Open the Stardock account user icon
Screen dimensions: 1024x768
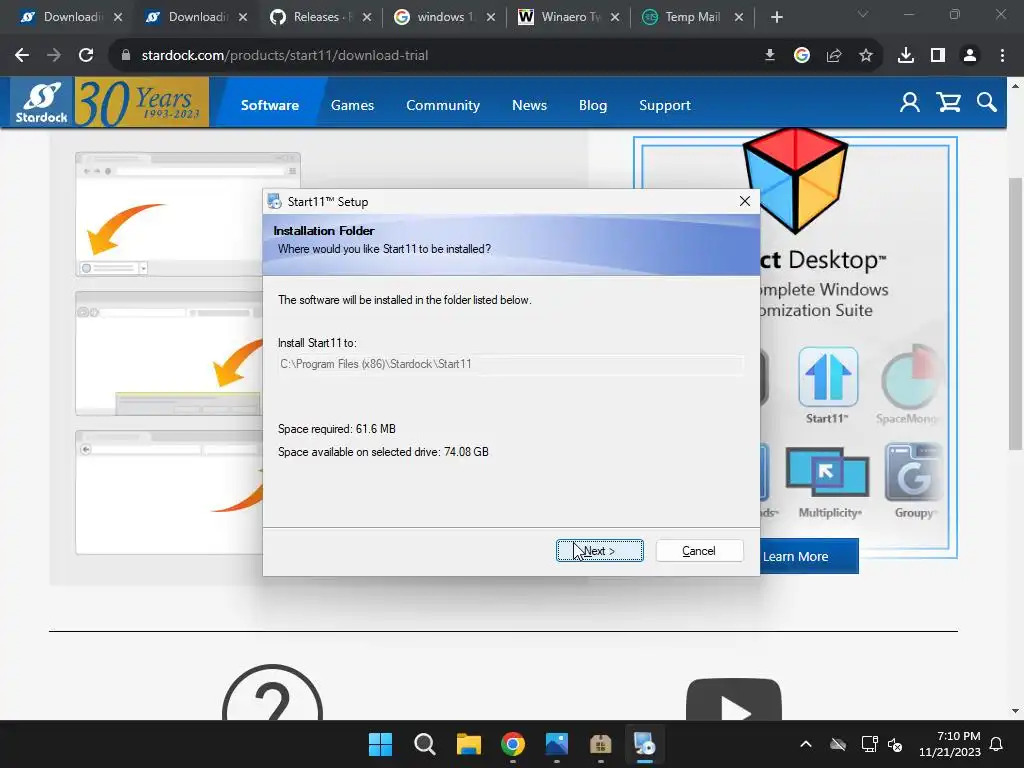coord(909,103)
